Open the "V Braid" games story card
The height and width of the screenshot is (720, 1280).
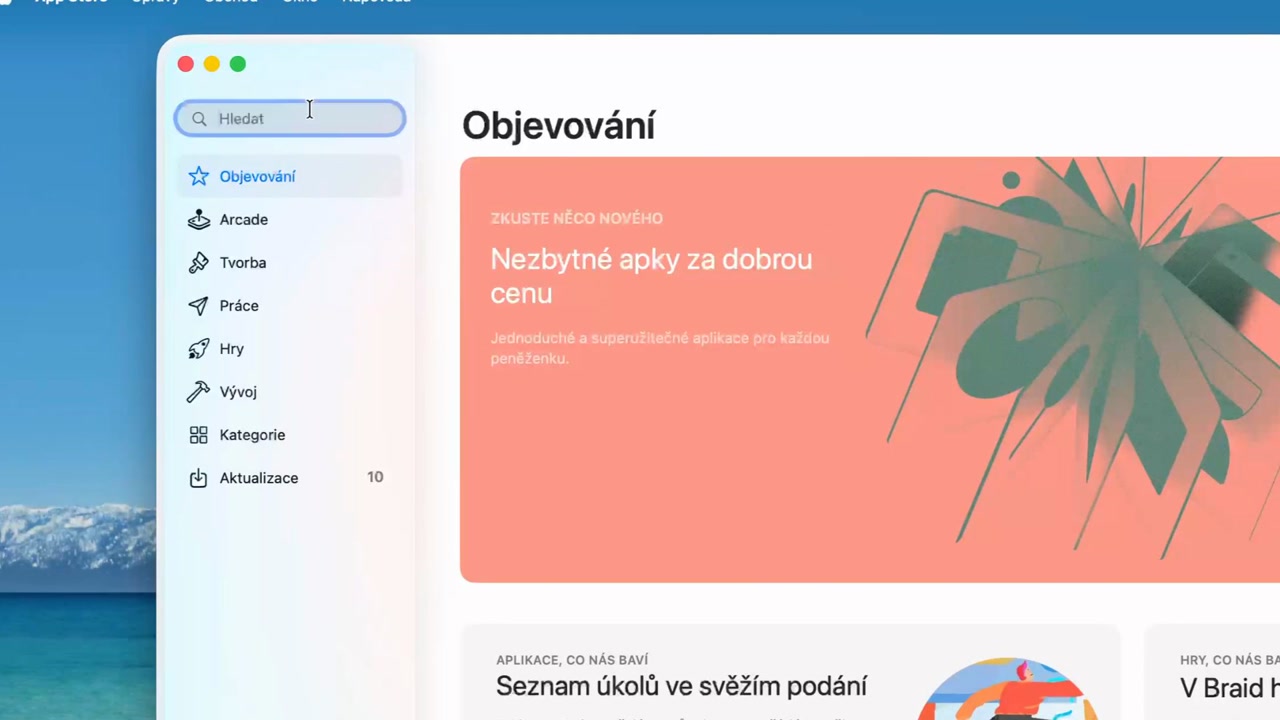1212,672
